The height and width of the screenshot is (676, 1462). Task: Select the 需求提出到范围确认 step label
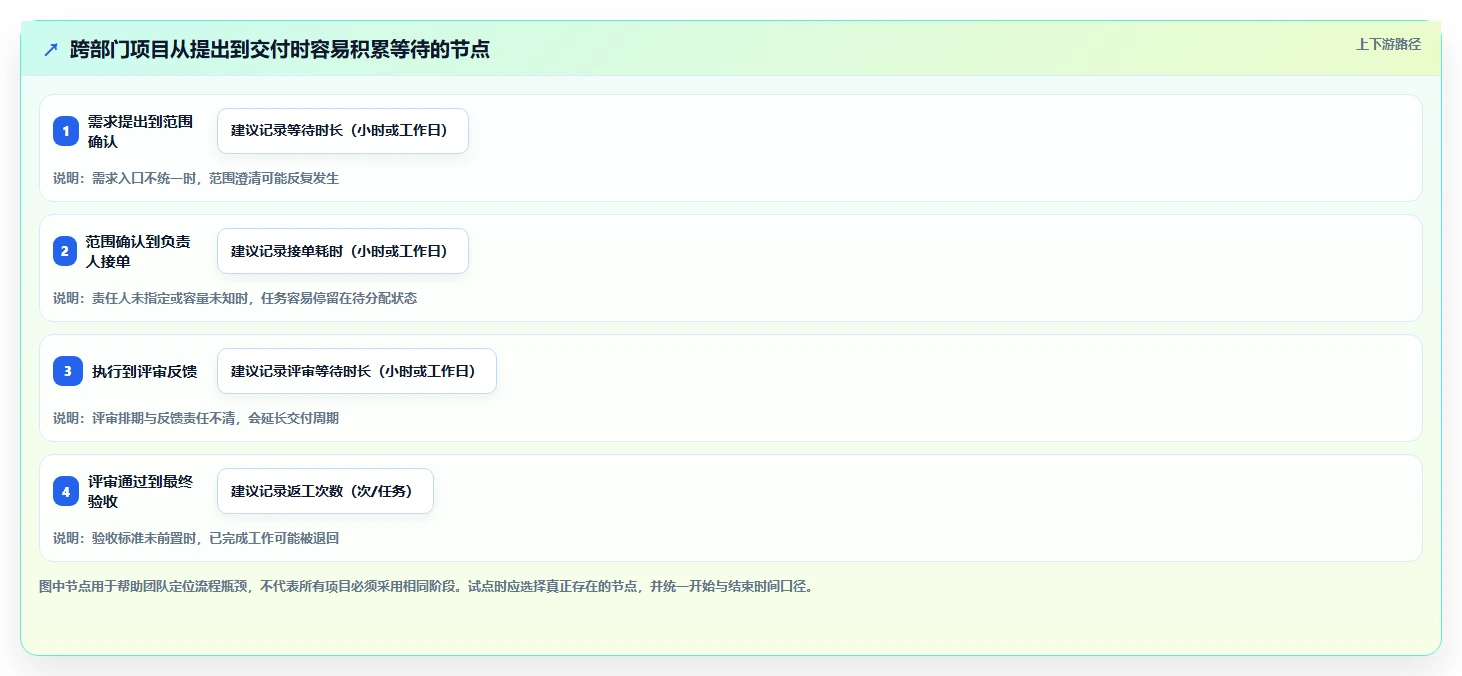coord(140,131)
